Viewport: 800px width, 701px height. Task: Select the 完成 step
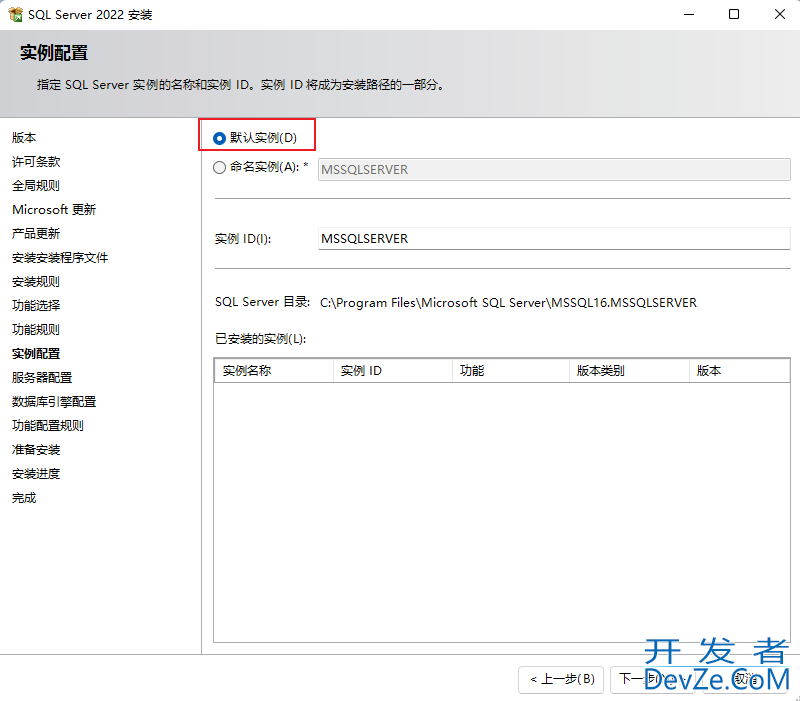tap(24, 497)
